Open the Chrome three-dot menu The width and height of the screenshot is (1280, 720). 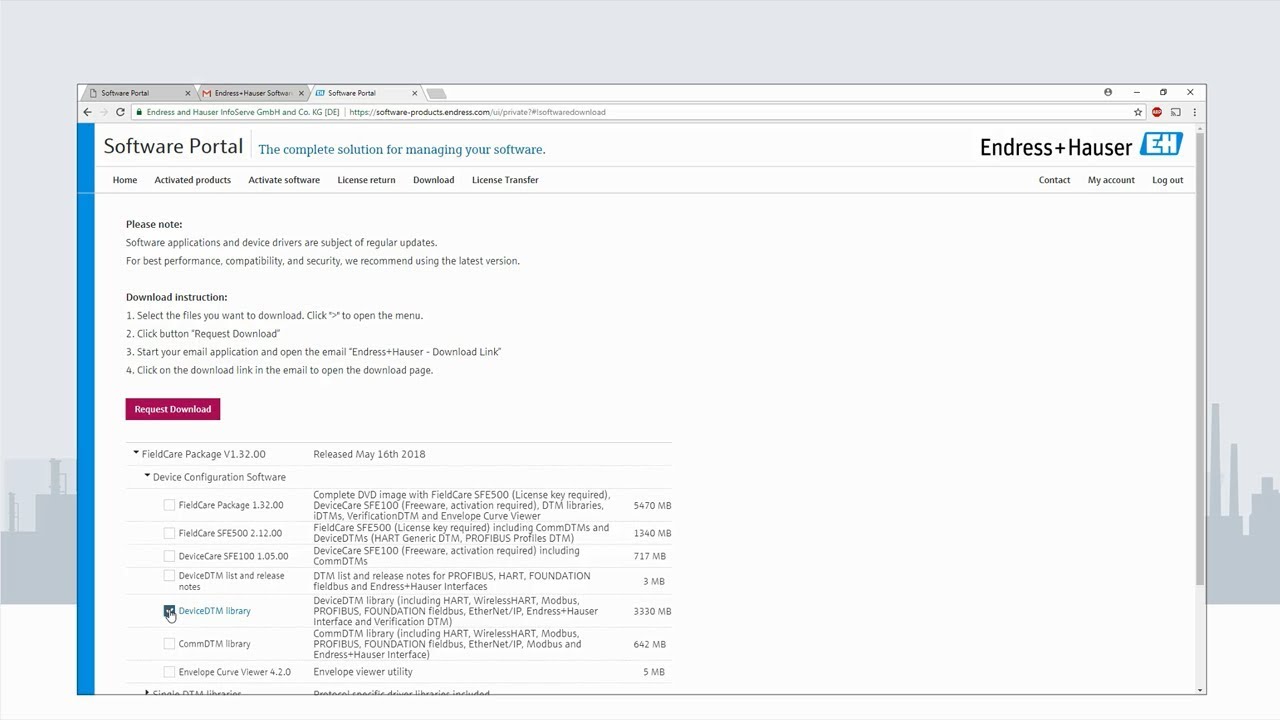pyautogui.click(x=1194, y=112)
